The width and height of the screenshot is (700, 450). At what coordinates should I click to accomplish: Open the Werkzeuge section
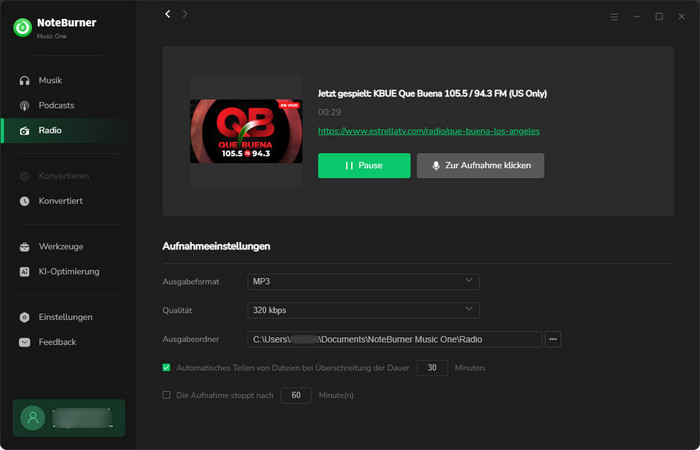(69, 247)
